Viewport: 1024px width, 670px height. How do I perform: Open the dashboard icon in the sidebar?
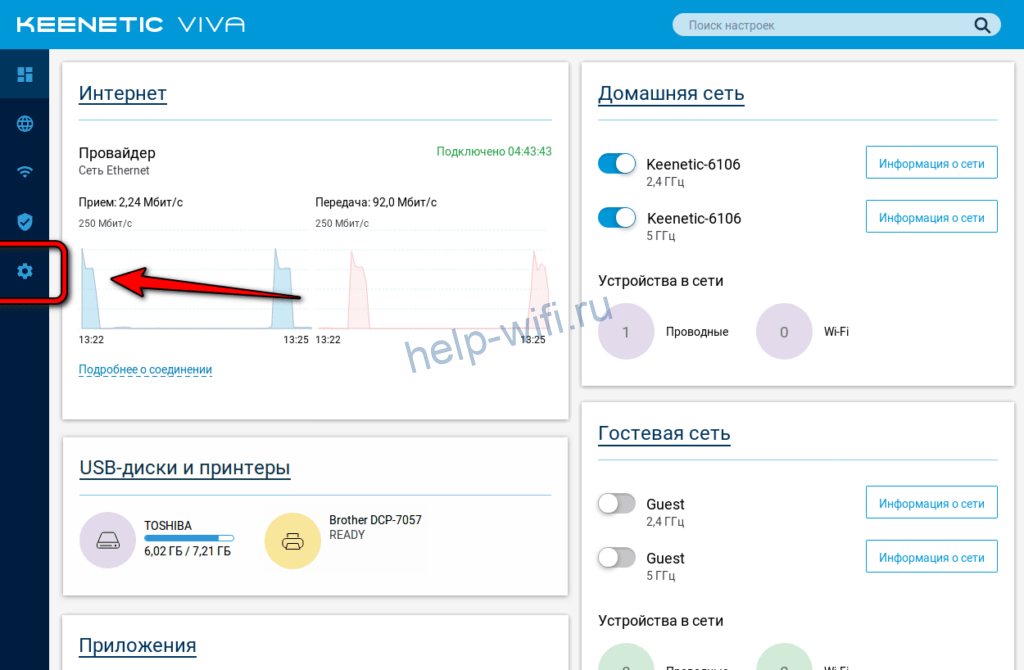pyautogui.click(x=25, y=74)
